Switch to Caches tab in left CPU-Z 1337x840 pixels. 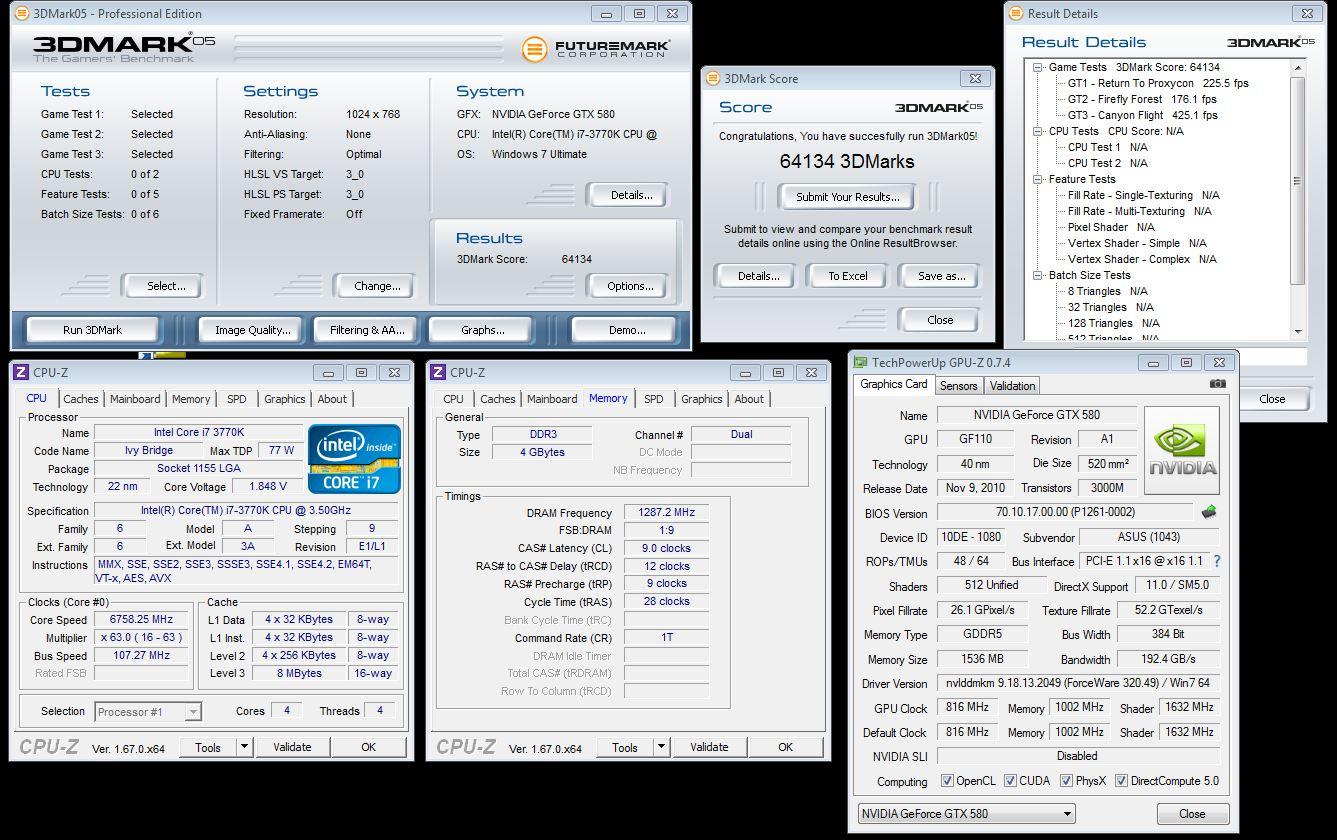[x=81, y=399]
